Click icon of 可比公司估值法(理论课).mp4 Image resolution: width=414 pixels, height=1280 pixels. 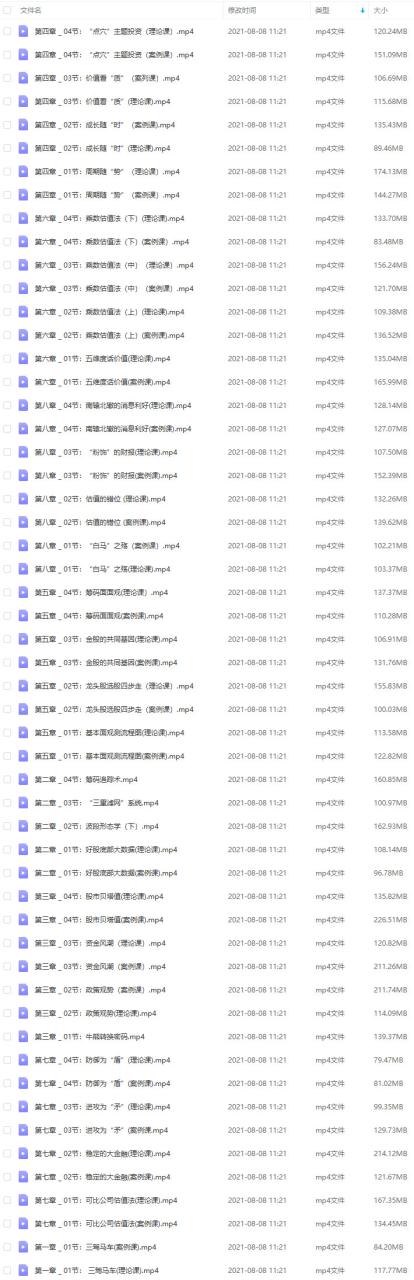pyautogui.click(x=23, y=1199)
